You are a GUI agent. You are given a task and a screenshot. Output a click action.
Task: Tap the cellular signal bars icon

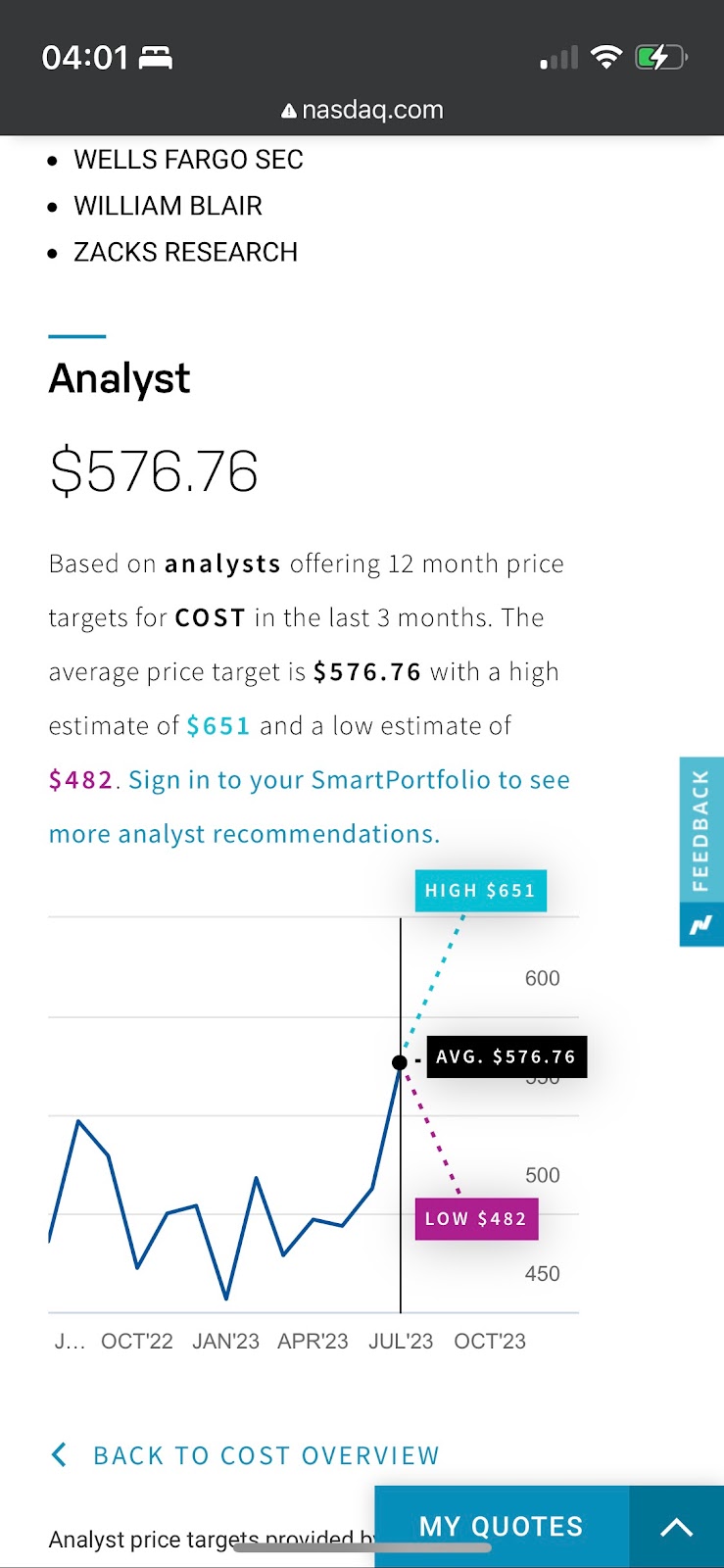coord(559,59)
